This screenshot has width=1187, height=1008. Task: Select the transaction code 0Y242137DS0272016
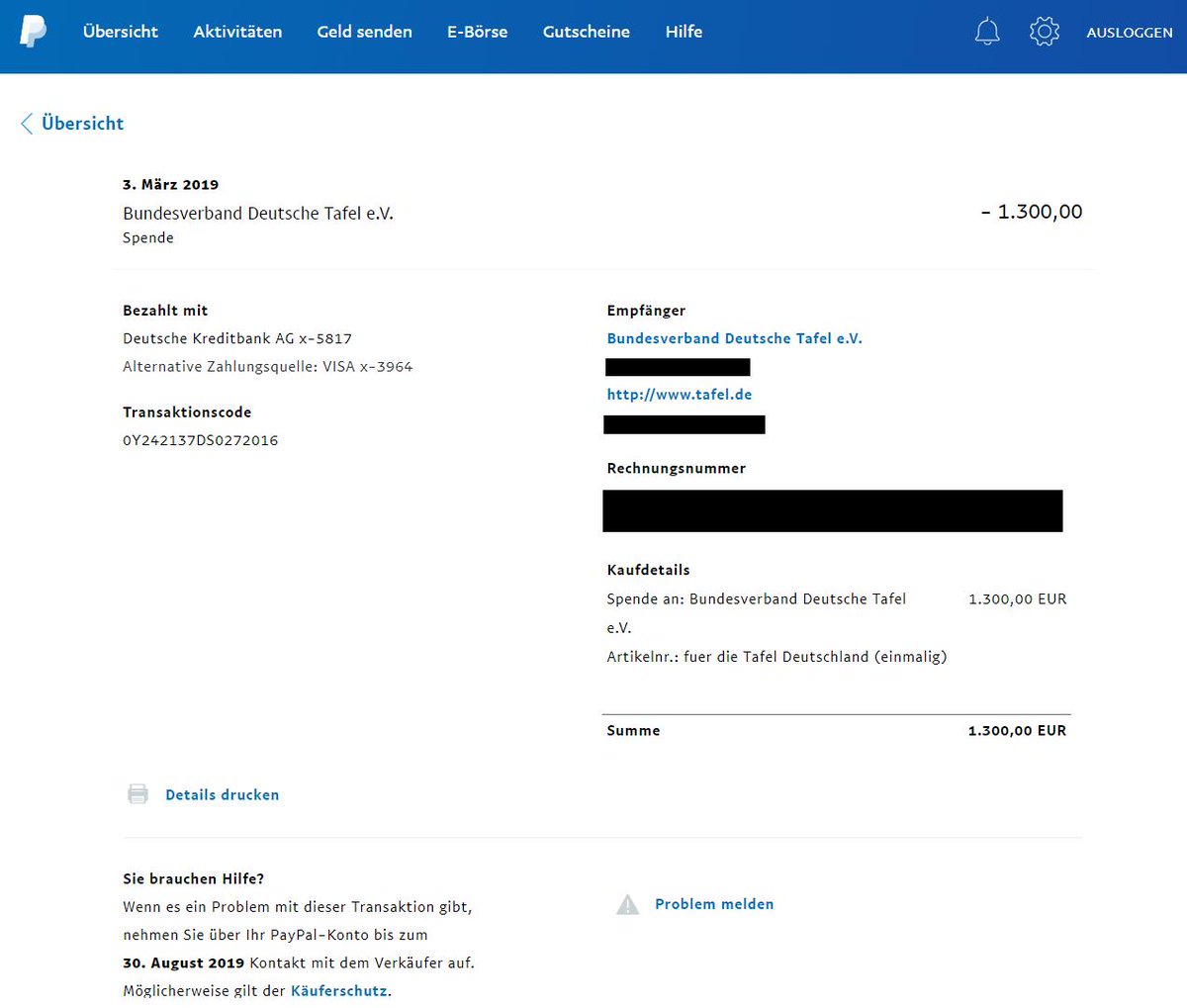coord(201,440)
